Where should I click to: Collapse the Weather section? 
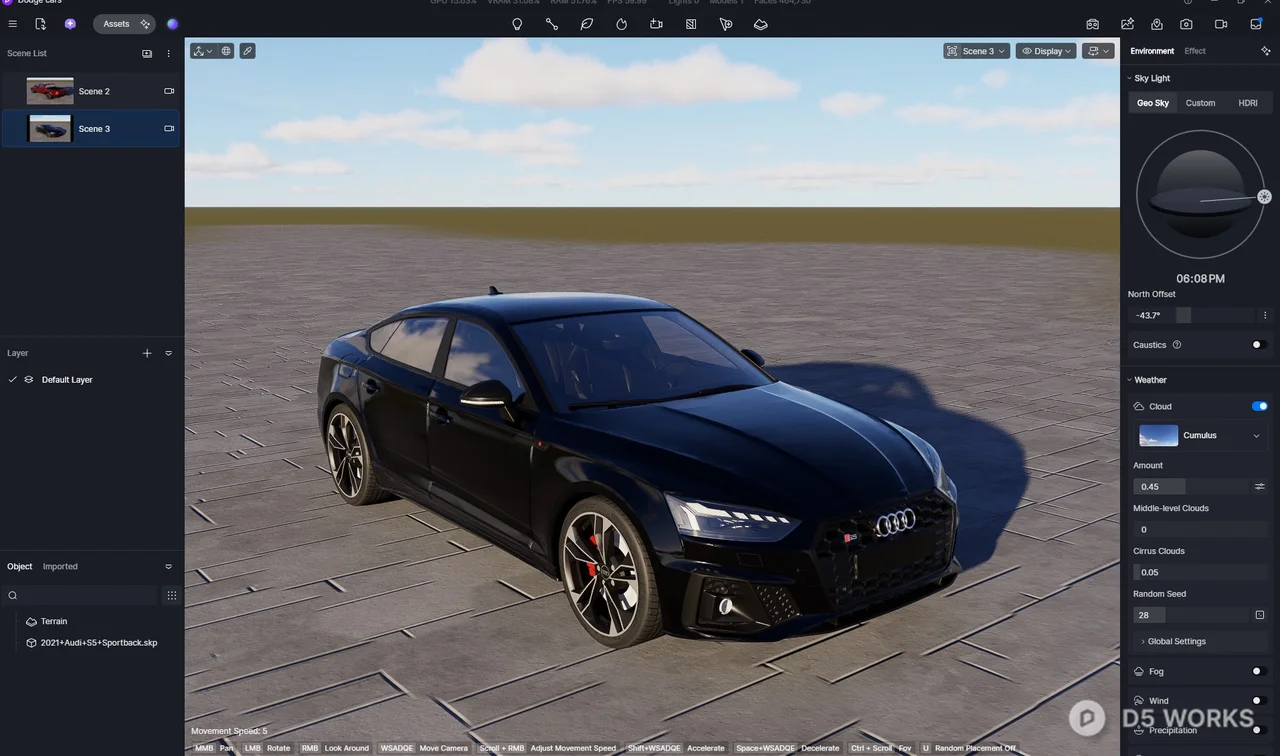click(x=1129, y=380)
